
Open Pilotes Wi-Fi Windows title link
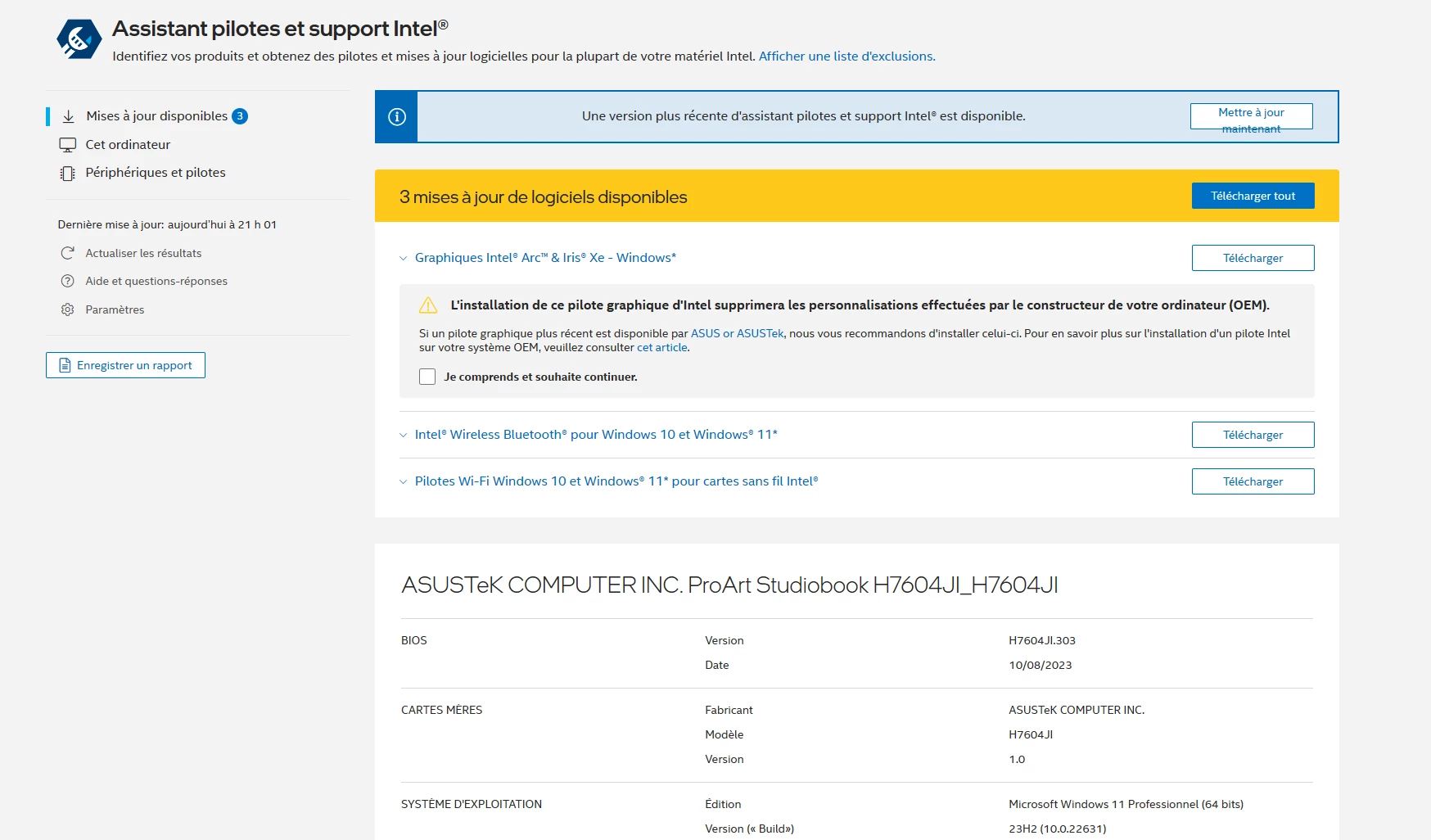tap(616, 481)
